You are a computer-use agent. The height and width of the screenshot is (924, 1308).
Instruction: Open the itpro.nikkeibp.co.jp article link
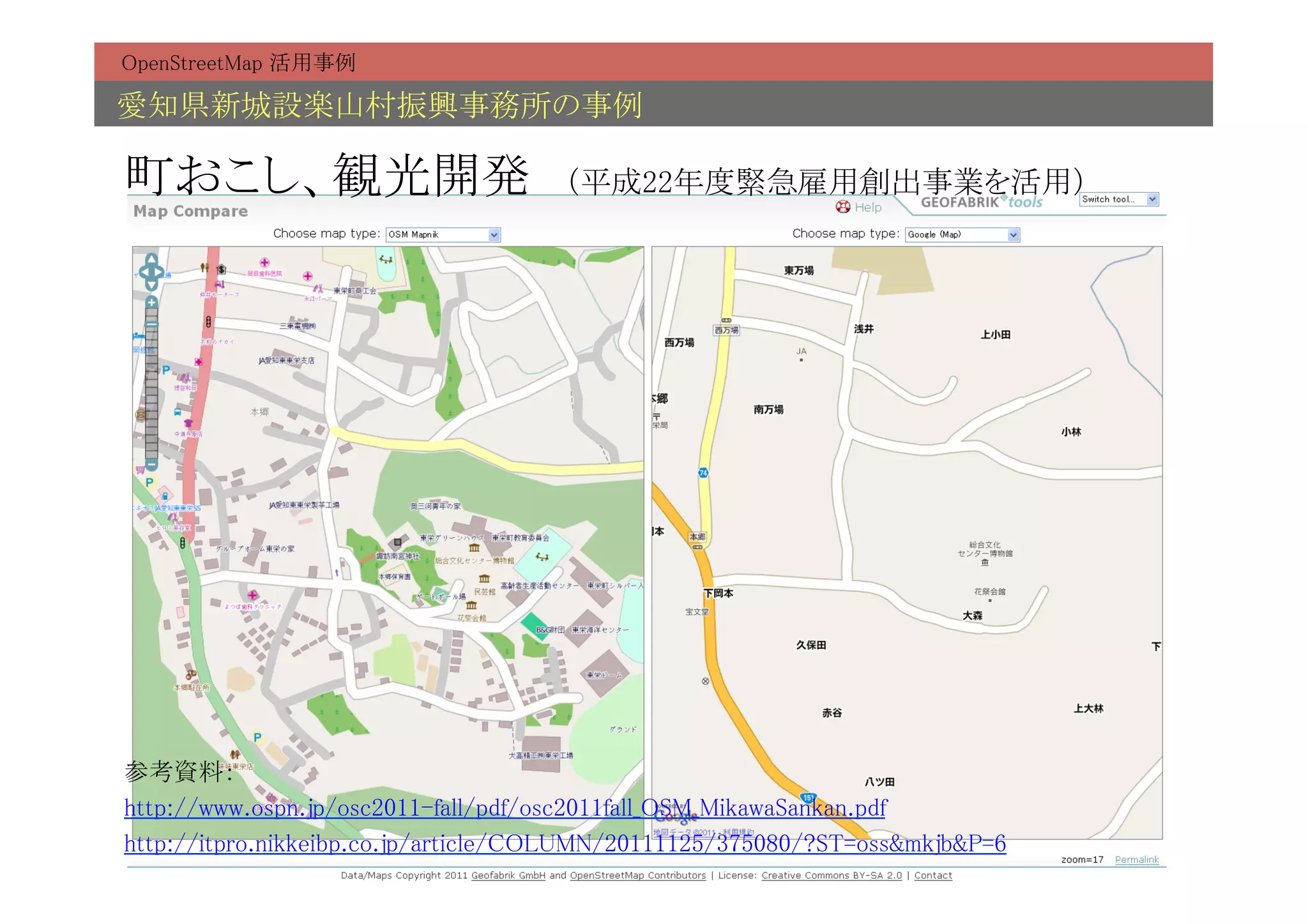(x=565, y=844)
